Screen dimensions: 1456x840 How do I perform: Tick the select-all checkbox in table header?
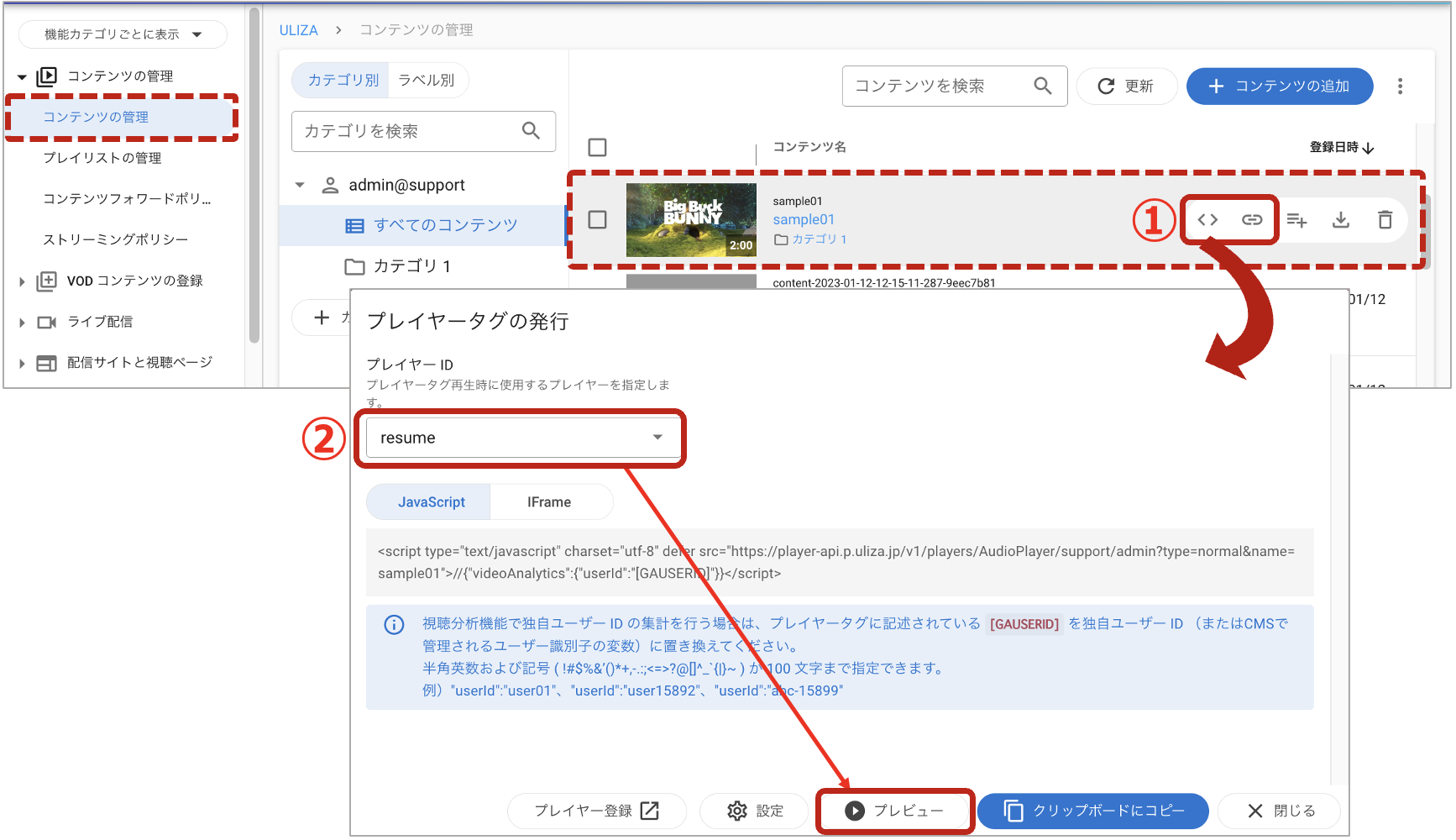tap(598, 147)
